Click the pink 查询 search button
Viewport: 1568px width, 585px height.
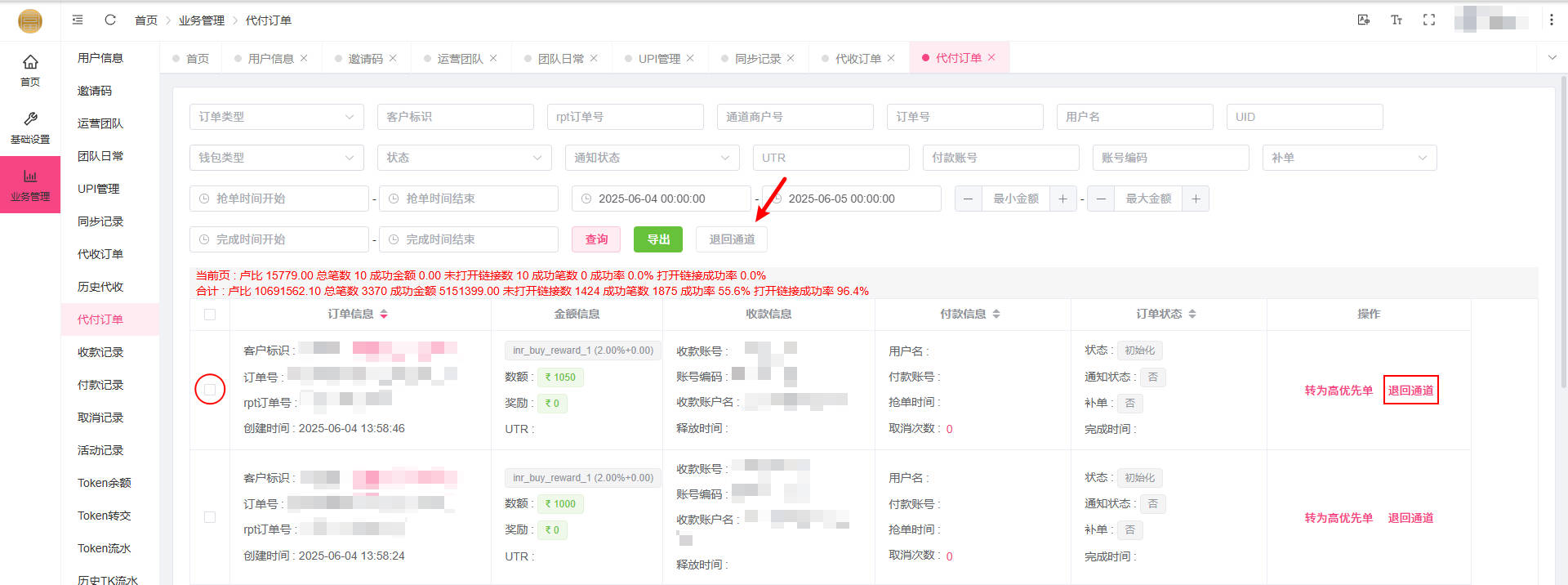[596, 239]
